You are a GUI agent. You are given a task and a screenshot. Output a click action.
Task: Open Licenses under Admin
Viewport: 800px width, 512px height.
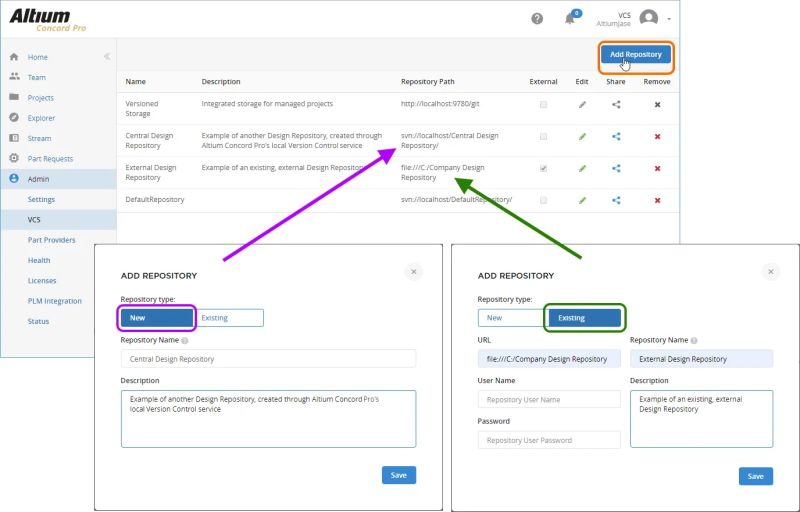pyautogui.click(x=42, y=281)
